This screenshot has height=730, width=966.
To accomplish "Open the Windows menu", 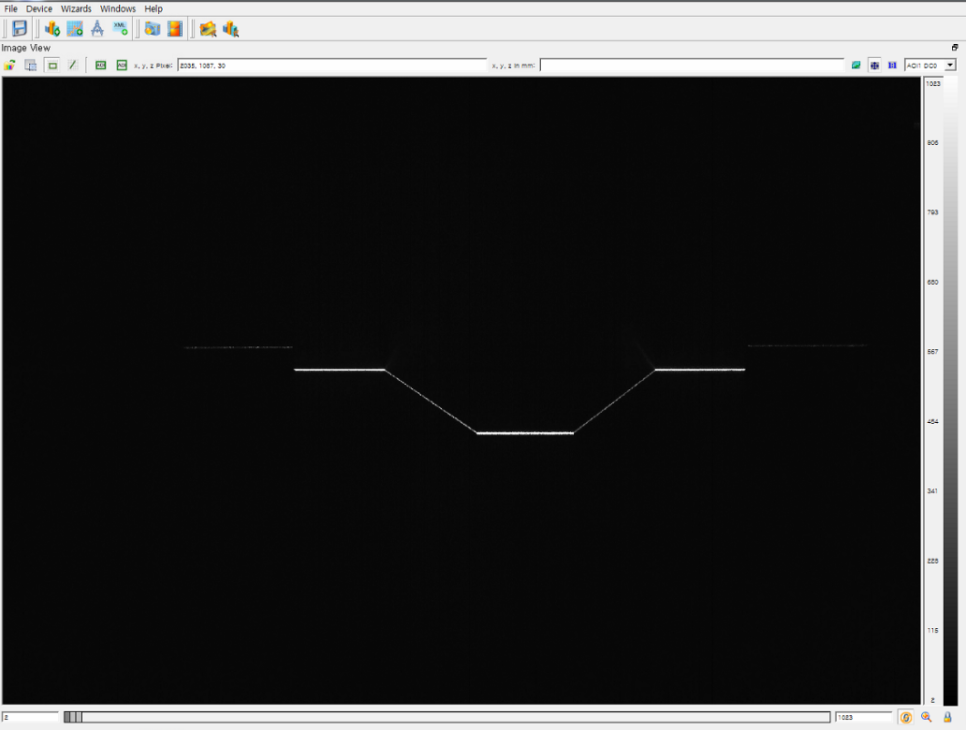I will pyautogui.click(x=117, y=9).
